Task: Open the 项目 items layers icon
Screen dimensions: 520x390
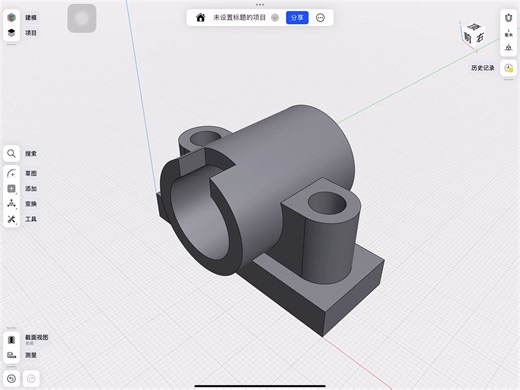Action: pos(11,33)
